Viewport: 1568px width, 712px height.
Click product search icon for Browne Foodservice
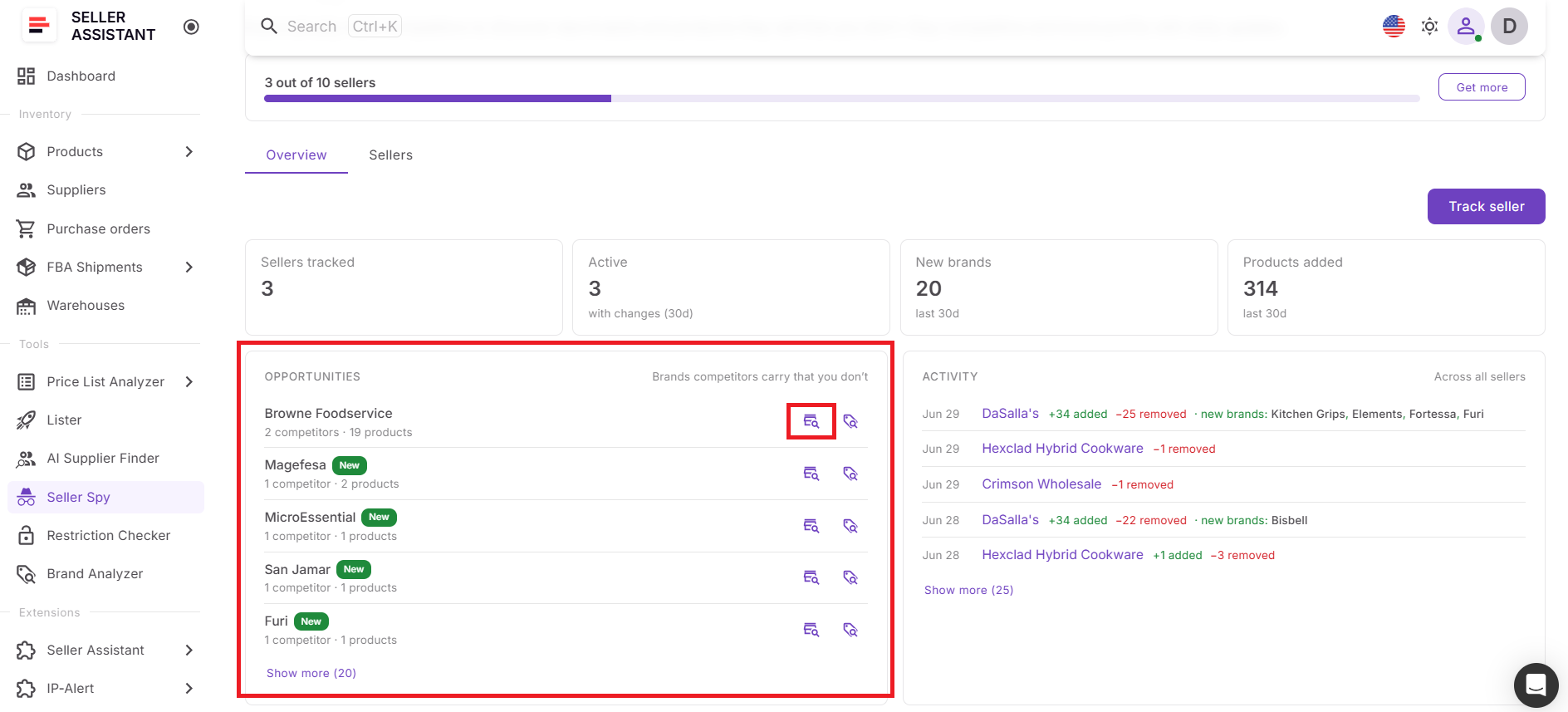[x=811, y=421]
